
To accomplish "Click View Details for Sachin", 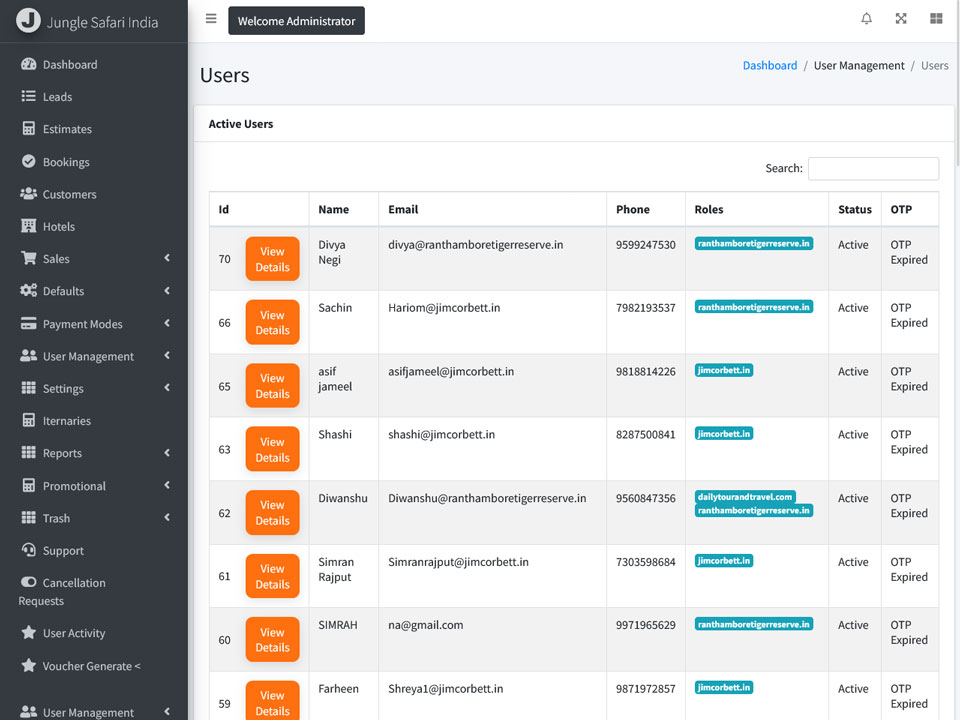I will pyautogui.click(x=272, y=323).
